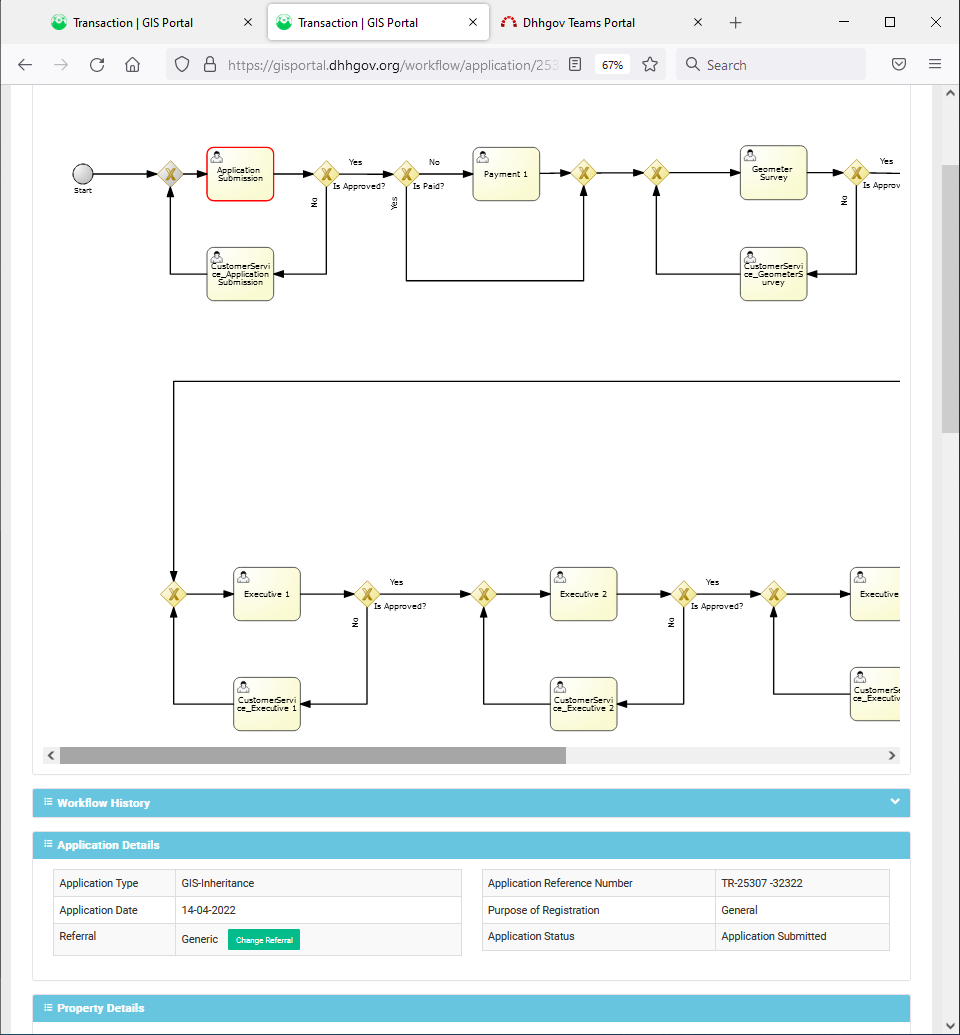Click the 67% zoom level indicator
This screenshot has width=960, height=1035.
(x=612, y=65)
